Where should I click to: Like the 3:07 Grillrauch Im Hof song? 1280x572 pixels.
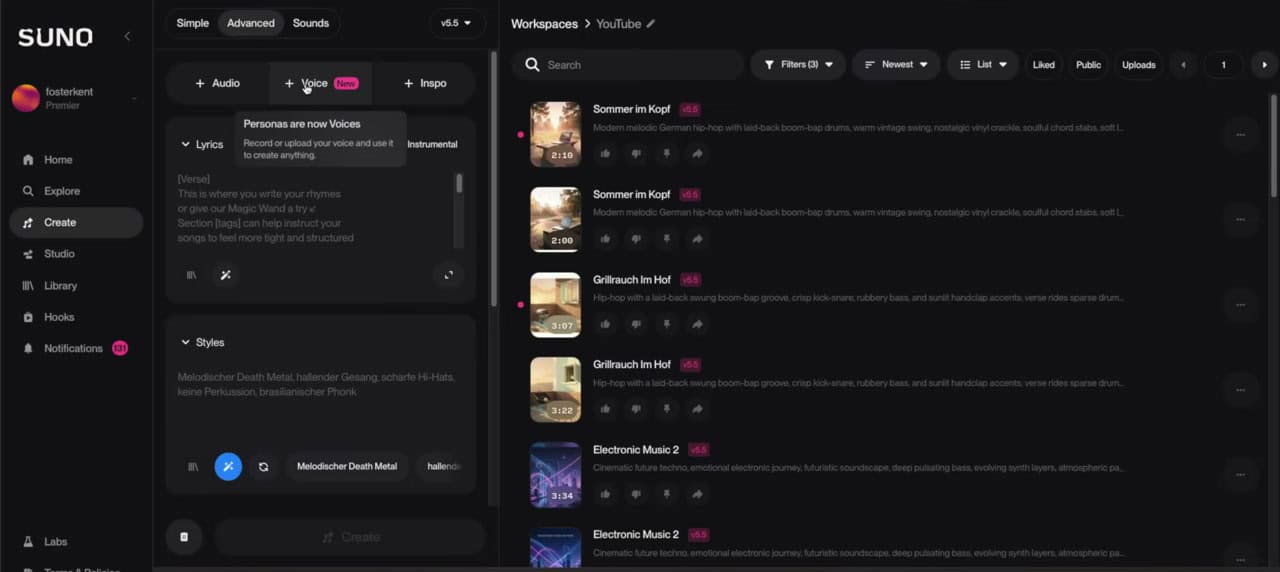pyautogui.click(x=605, y=324)
